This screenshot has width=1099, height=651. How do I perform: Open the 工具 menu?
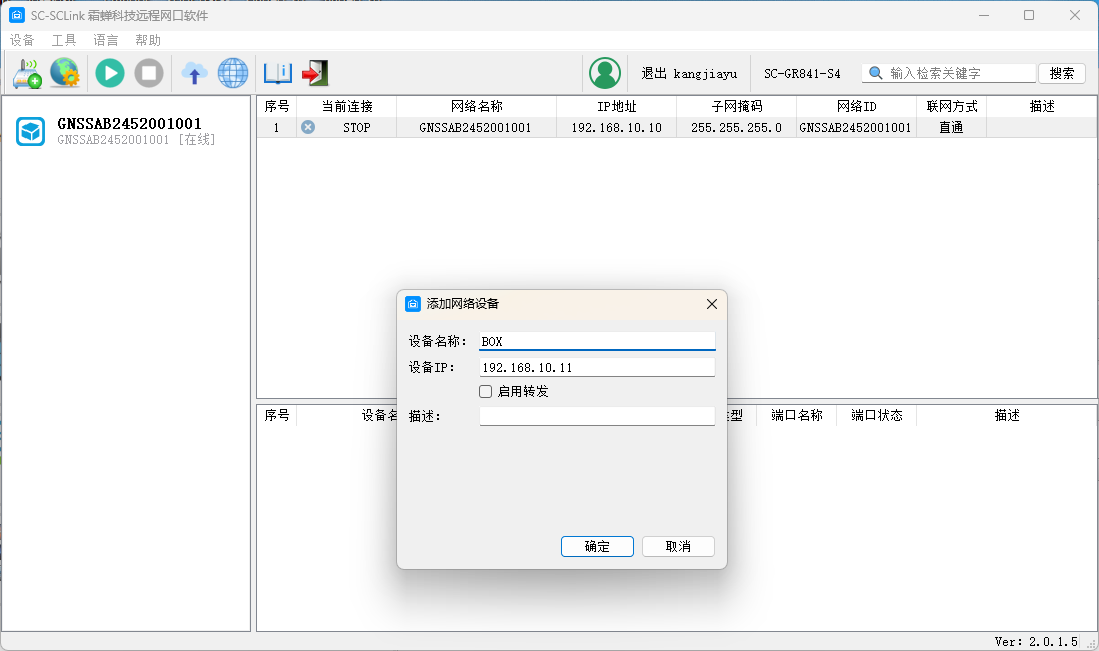click(64, 40)
